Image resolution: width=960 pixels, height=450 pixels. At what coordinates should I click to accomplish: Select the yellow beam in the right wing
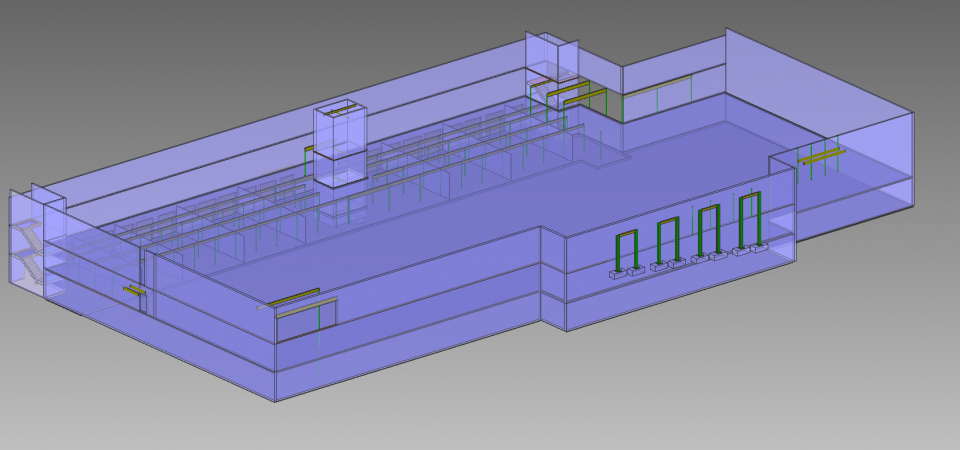tap(822, 155)
